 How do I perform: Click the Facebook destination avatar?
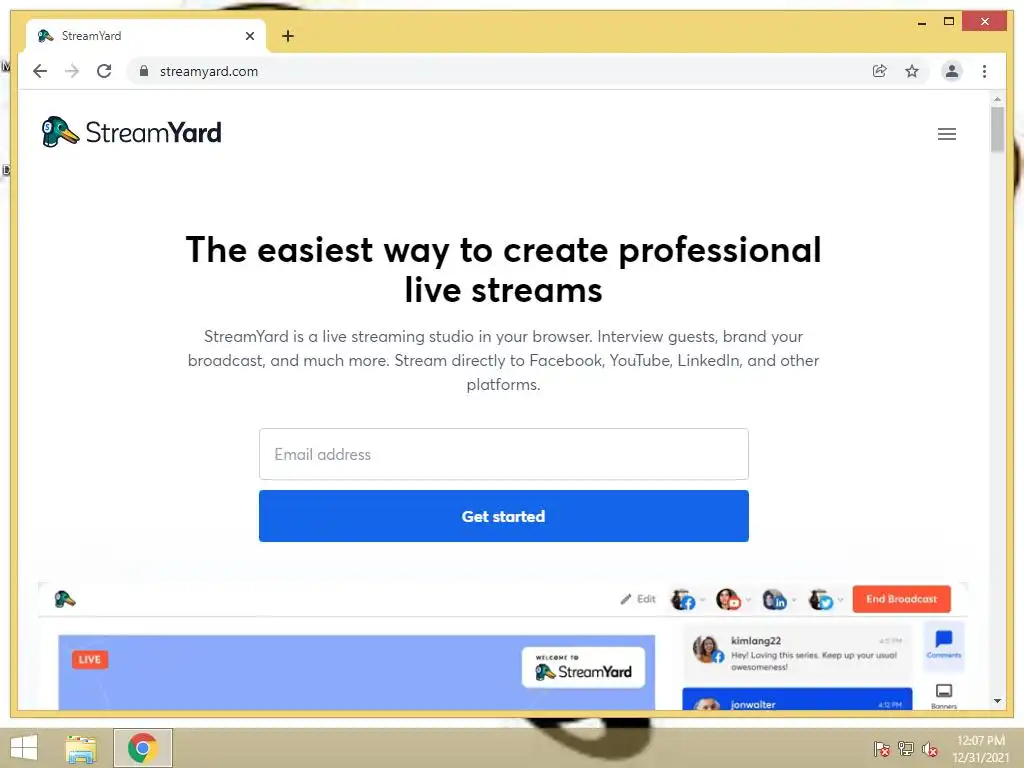(682, 599)
